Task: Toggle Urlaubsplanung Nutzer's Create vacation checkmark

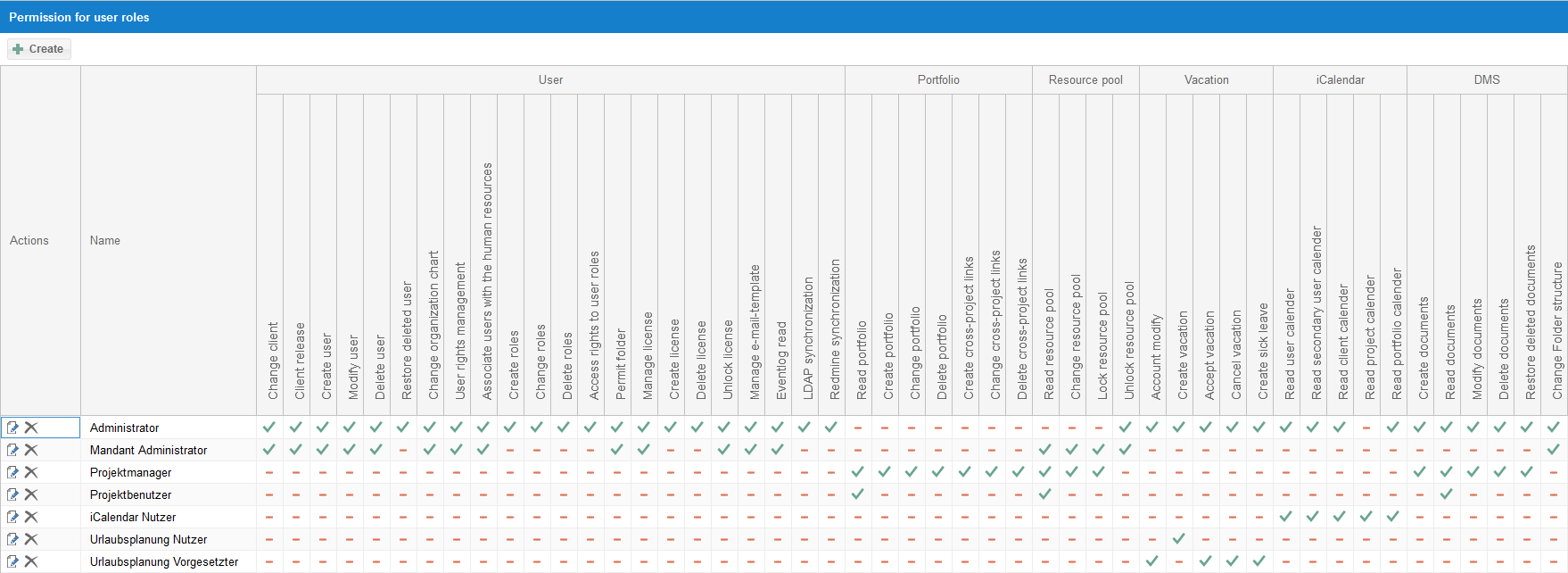Action: point(1179,539)
